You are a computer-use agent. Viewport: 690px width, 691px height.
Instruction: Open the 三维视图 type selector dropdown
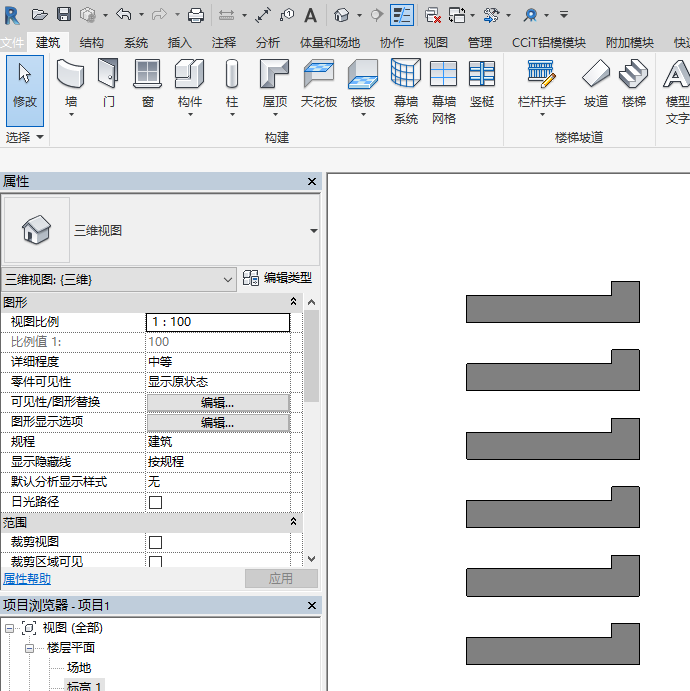(x=313, y=231)
